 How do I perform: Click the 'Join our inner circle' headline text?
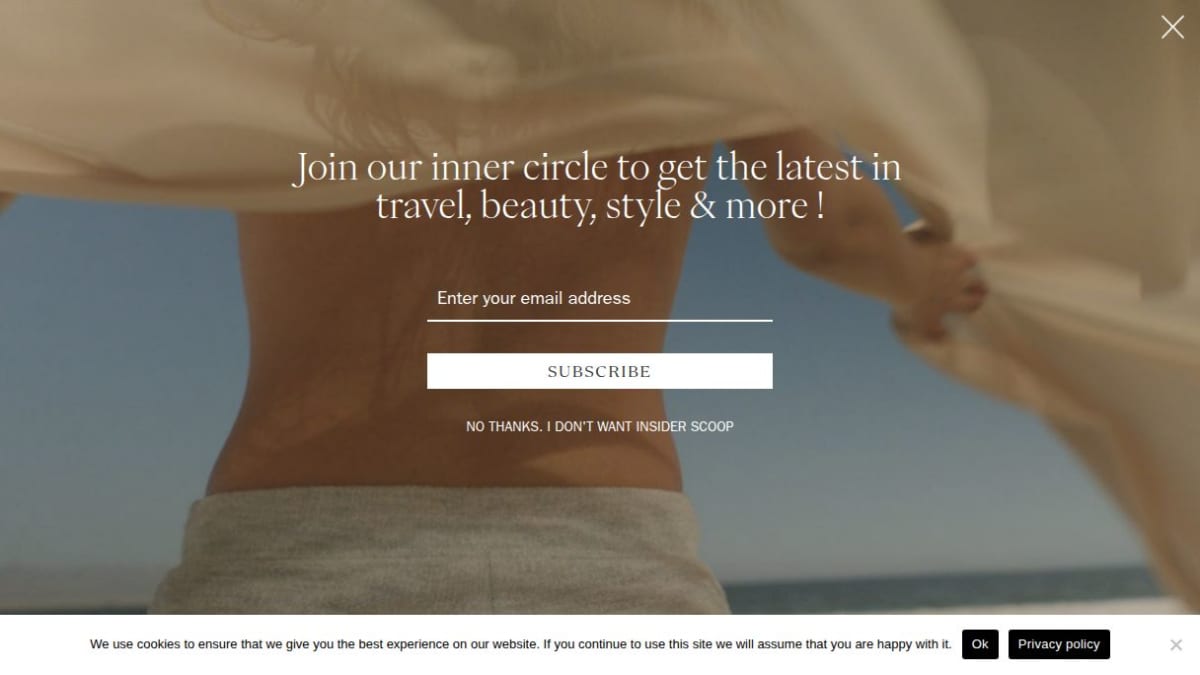tap(598, 185)
